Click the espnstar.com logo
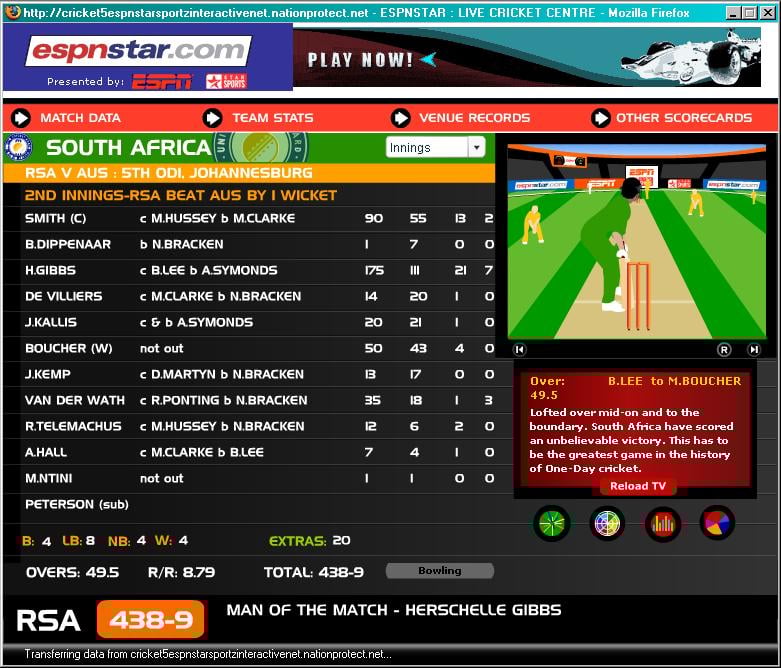 click(x=138, y=50)
